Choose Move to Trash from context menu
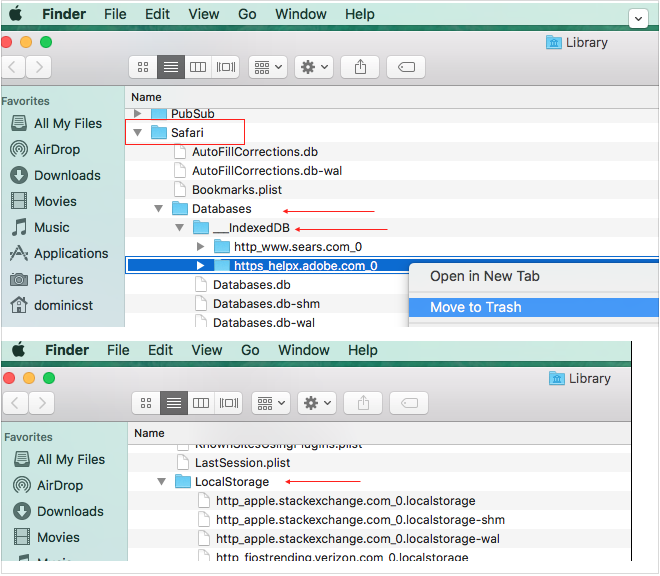The width and height of the screenshot is (660, 576). tap(534, 307)
